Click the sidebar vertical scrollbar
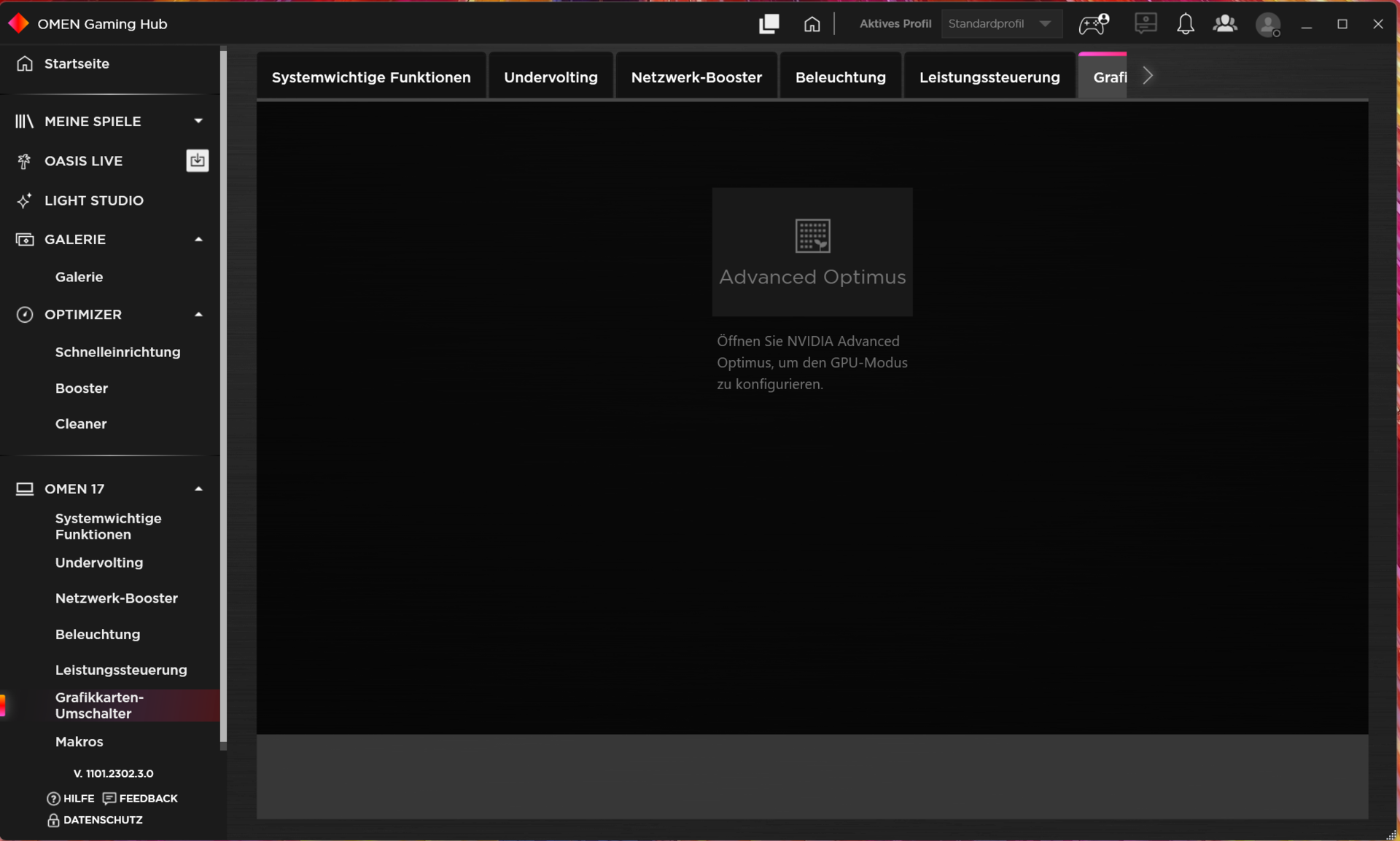The height and width of the screenshot is (841, 1400). [223, 397]
